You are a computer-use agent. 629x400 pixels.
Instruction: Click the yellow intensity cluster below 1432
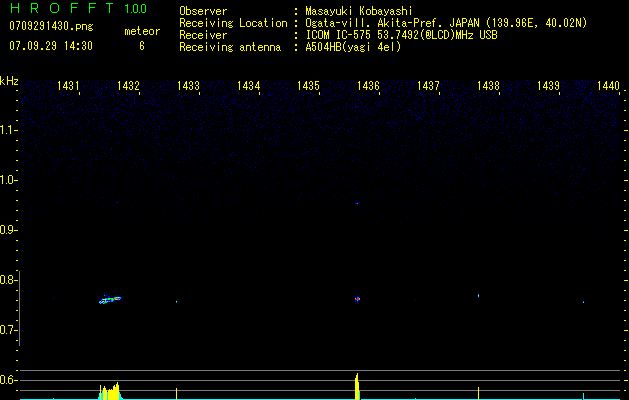110,391
